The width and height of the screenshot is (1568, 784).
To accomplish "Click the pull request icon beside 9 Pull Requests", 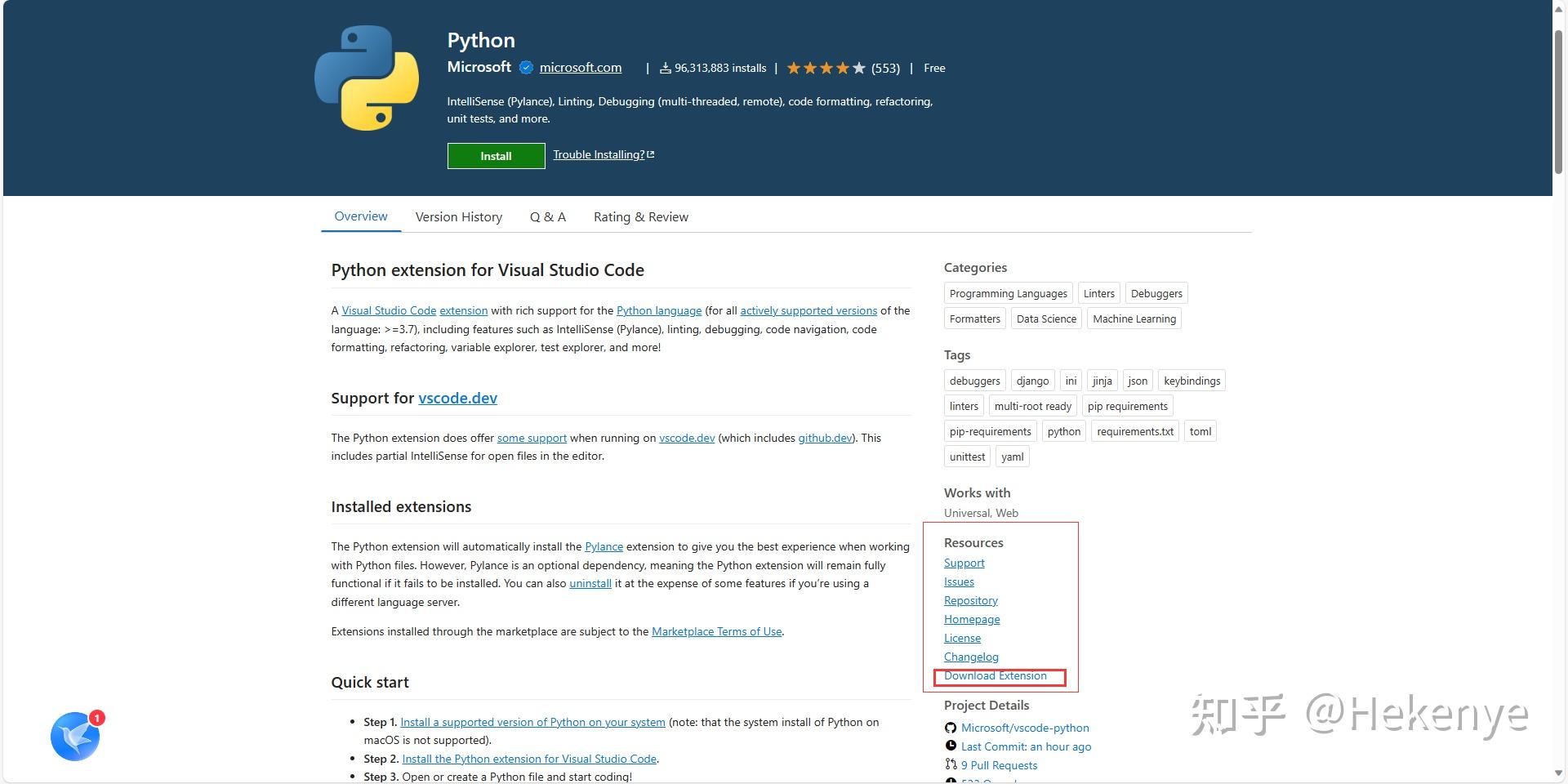I will pyautogui.click(x=951, y=764).
